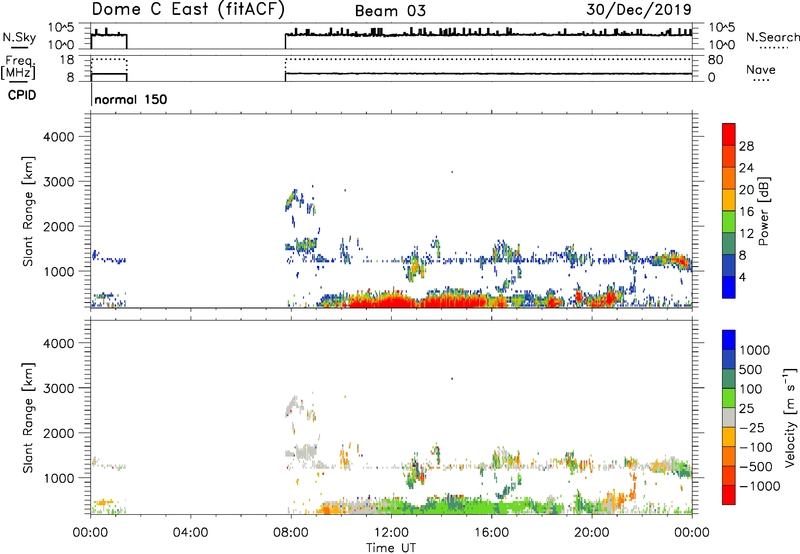Click the '28' power colorbar value
The image size is (800, 554).
(746, 146)
